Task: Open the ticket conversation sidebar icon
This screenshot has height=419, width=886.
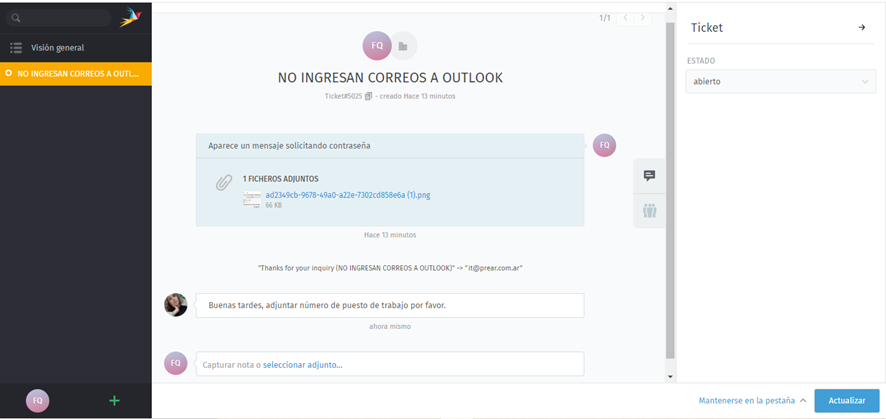Action: [649, 176]
